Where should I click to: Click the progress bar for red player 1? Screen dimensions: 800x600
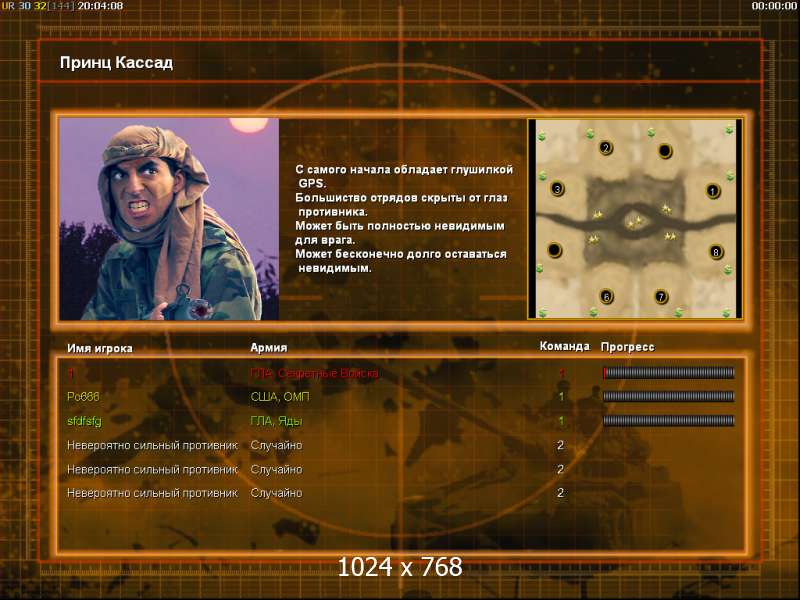tap(668, 373)
